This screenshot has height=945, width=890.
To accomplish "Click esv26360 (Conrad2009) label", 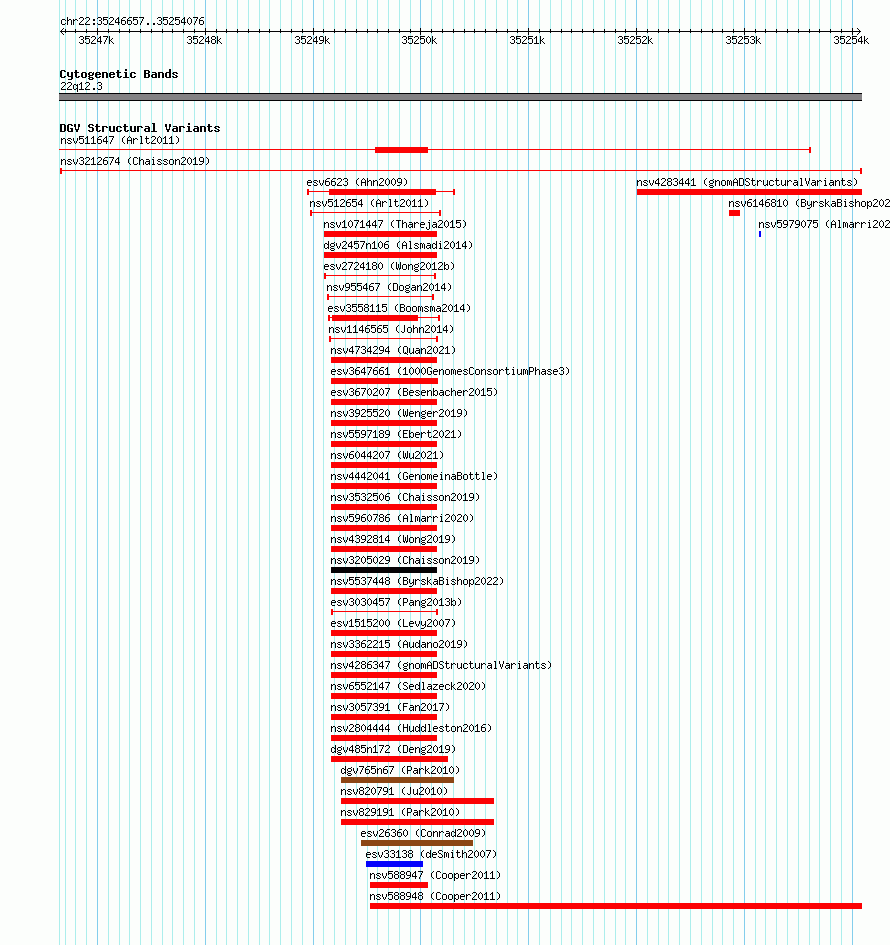I will [423, 834].
